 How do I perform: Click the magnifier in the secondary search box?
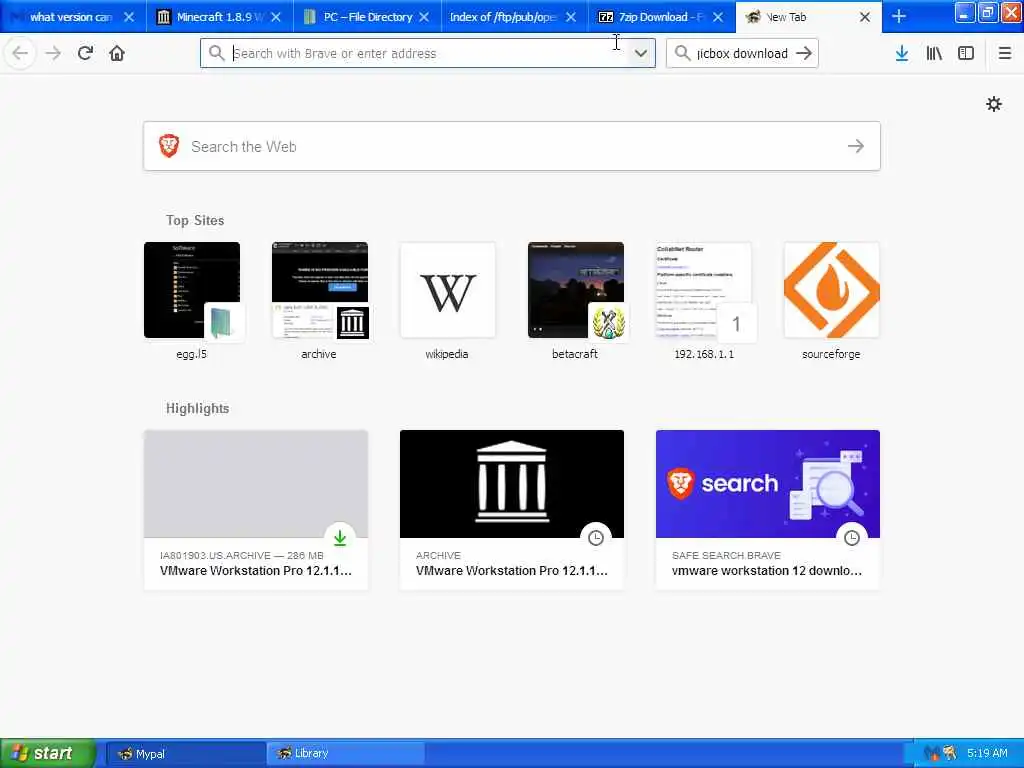click(682, 53)
